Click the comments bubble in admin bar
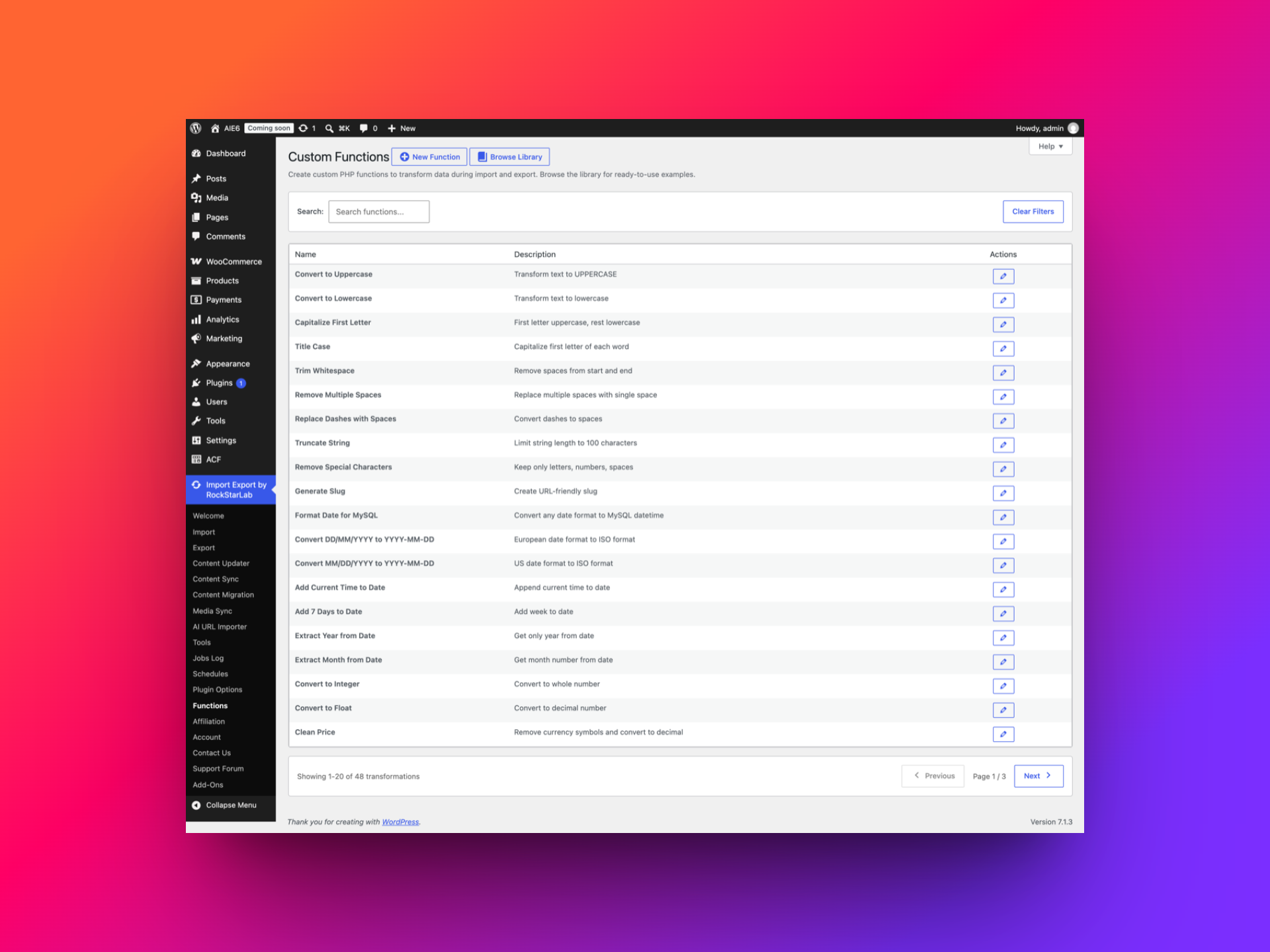The height and width of the screenshot is (952, 1270). point(364,128)
